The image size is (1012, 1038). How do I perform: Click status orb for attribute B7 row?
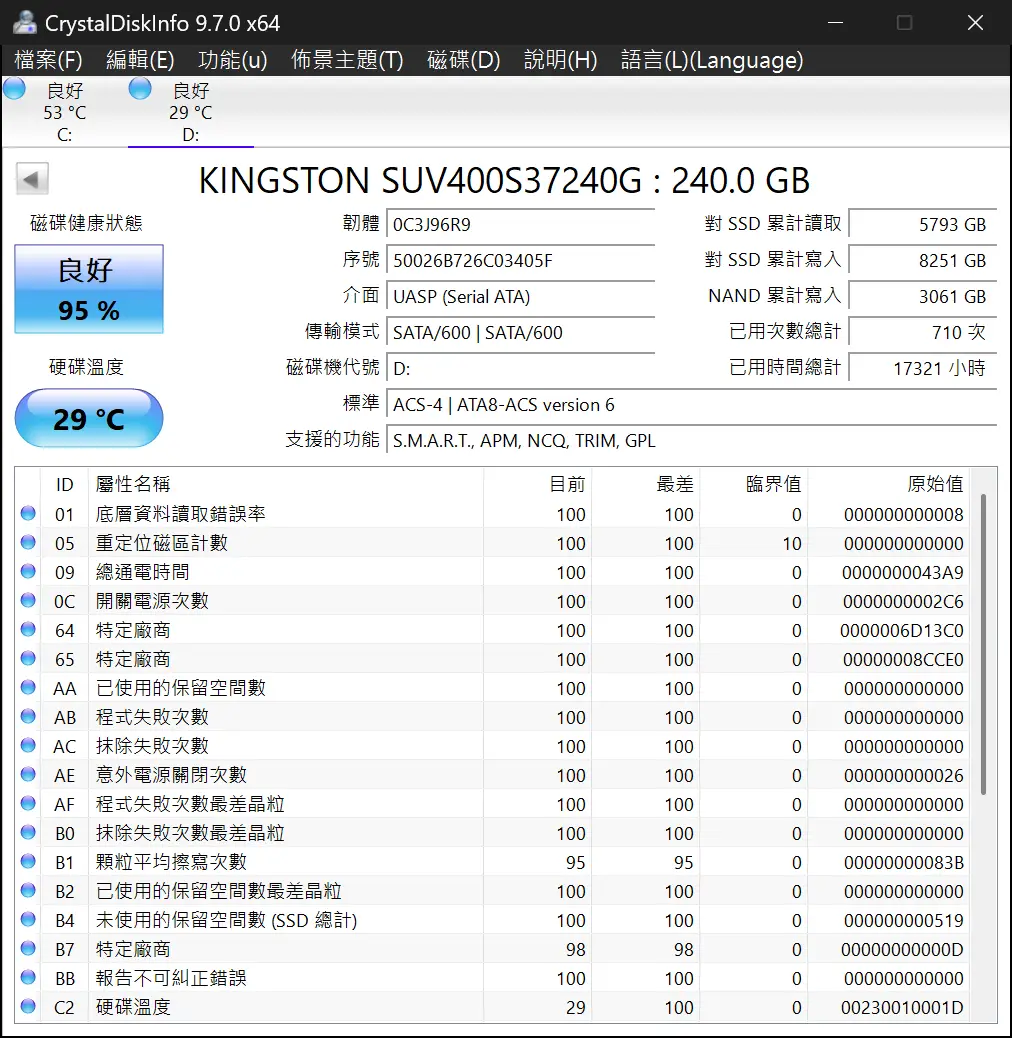pos(28,948)
